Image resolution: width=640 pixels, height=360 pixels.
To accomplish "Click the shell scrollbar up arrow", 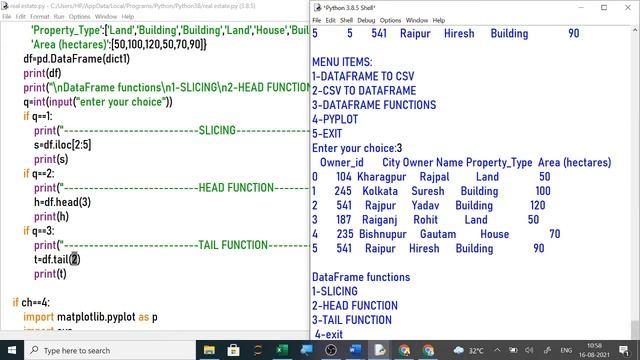I will tap(635, 30).
